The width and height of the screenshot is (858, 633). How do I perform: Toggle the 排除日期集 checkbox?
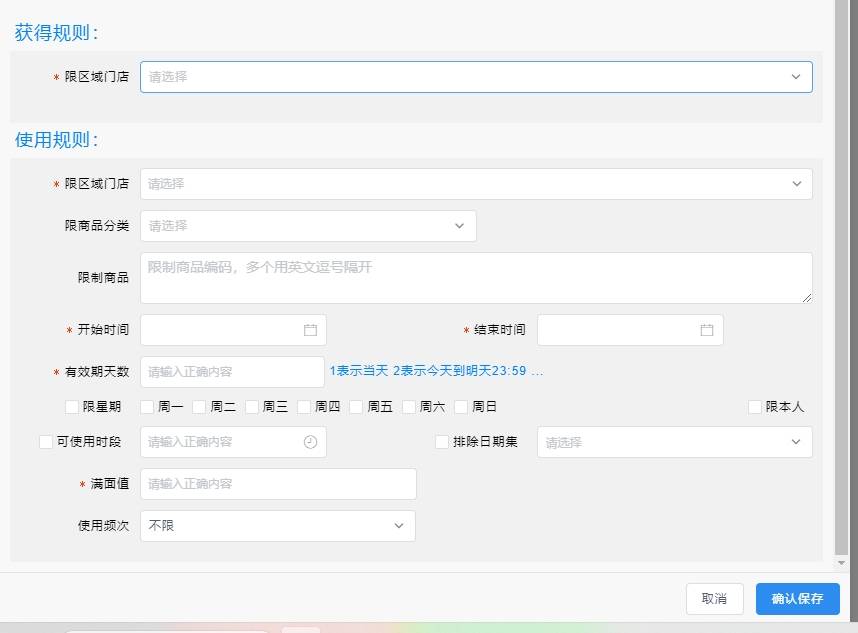pos(442,442)
